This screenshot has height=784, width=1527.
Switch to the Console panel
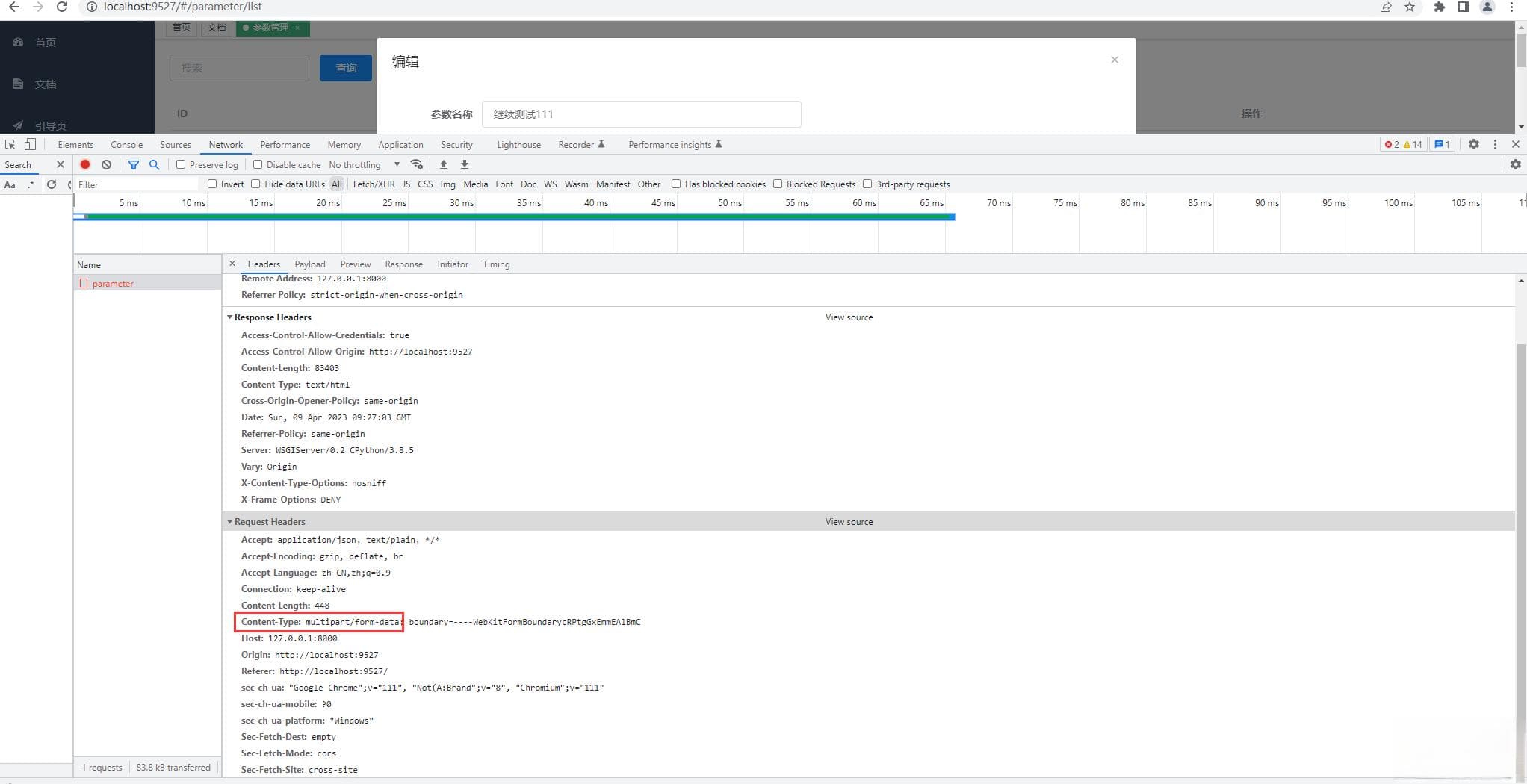point(127,145)
